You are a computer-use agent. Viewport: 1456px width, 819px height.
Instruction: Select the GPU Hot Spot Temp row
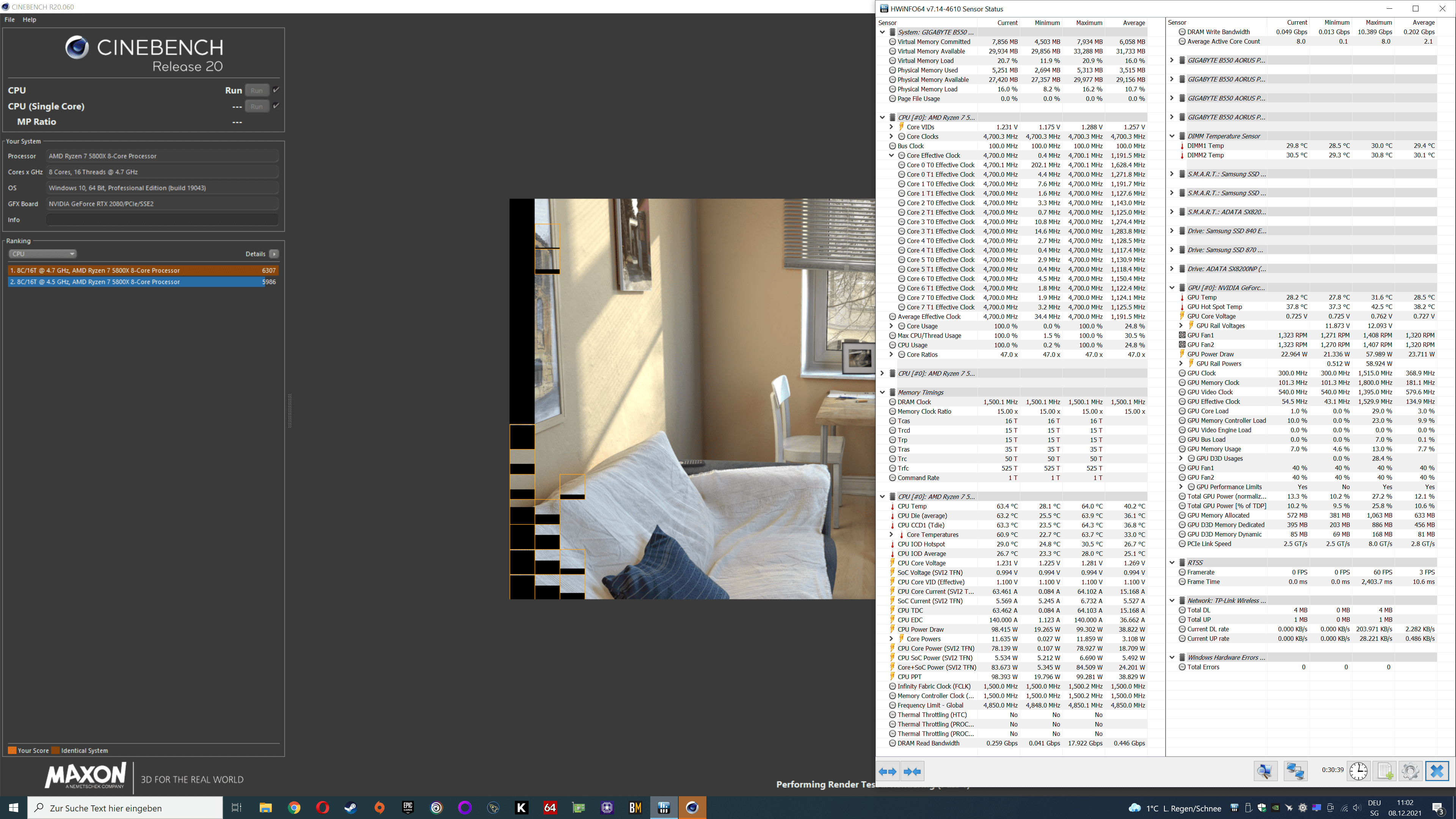click(1307, 307)
